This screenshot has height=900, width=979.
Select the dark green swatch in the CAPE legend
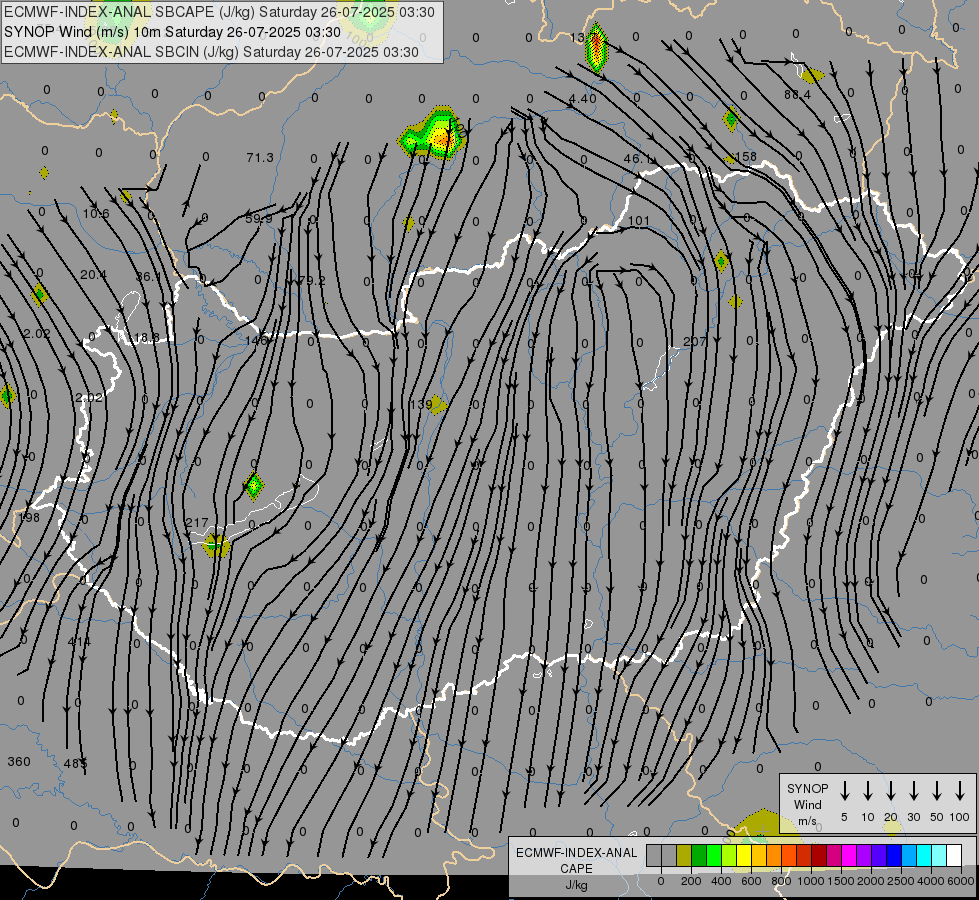pos(699,855)
